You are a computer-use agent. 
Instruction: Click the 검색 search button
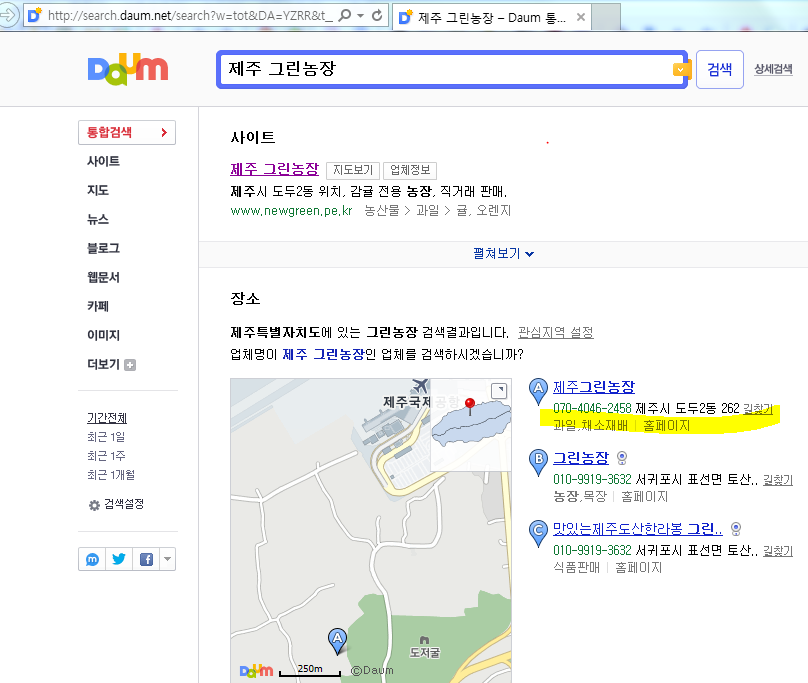(719, 70)
